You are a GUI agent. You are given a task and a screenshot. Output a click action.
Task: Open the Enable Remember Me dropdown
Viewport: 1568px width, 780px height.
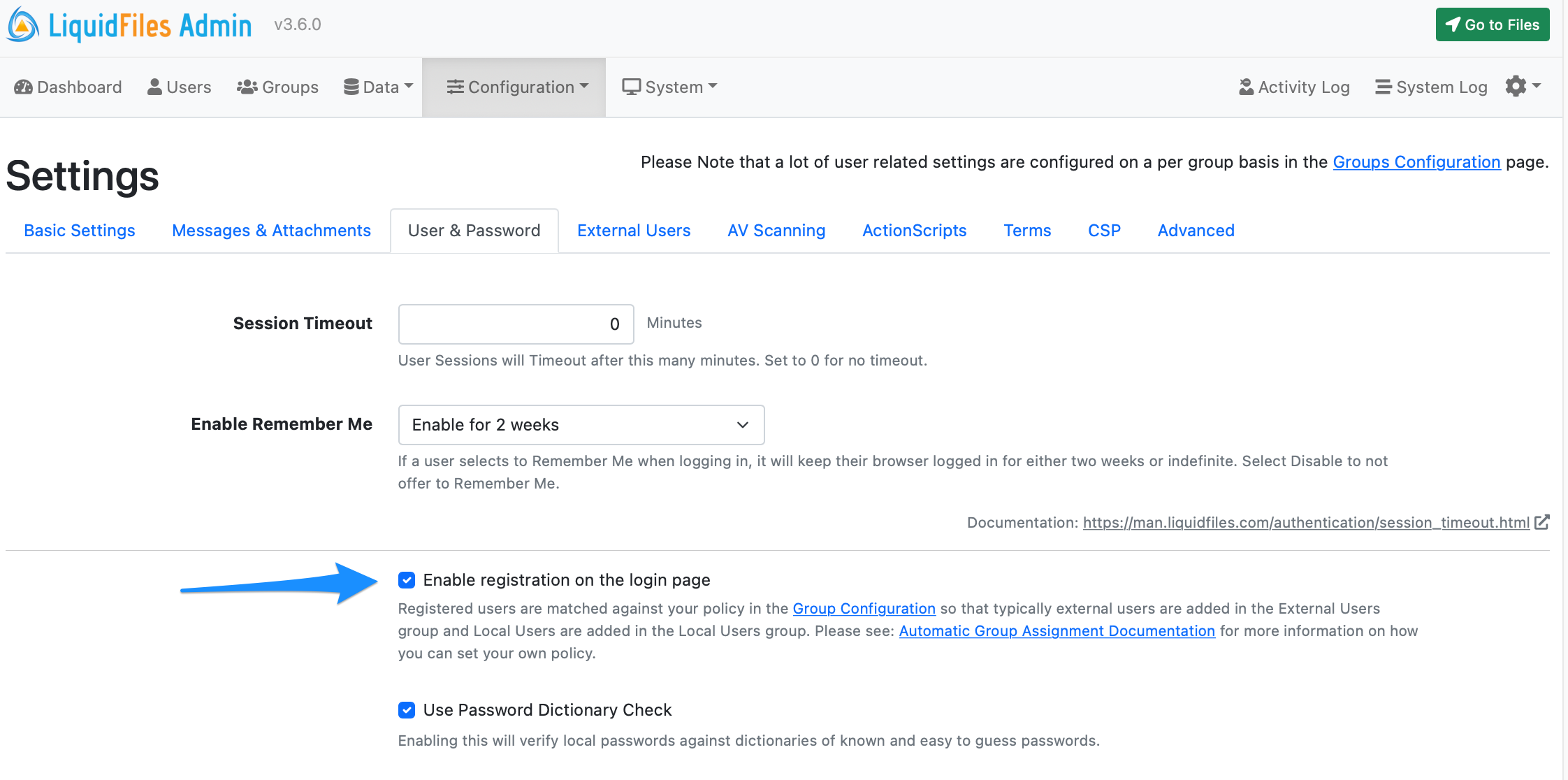click(x=581, y=424)
